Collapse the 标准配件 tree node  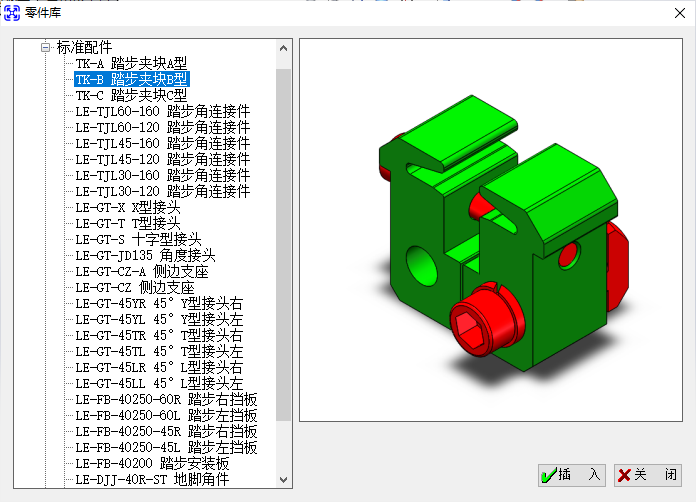45,47
